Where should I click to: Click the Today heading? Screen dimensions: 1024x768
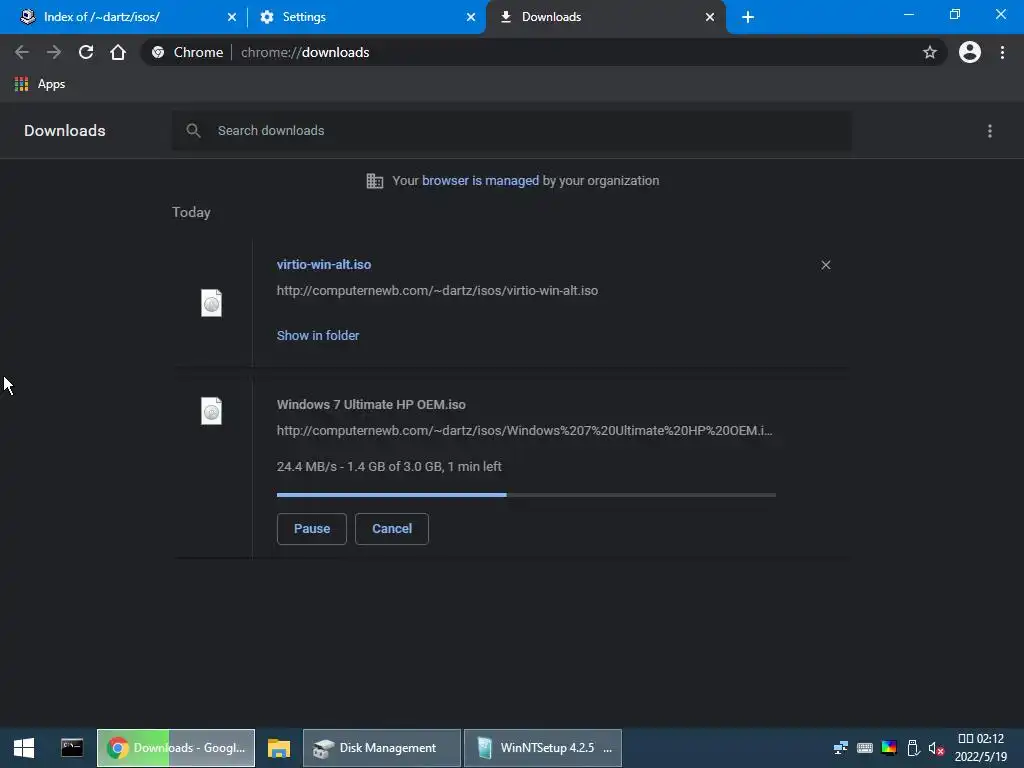[191, 212]
